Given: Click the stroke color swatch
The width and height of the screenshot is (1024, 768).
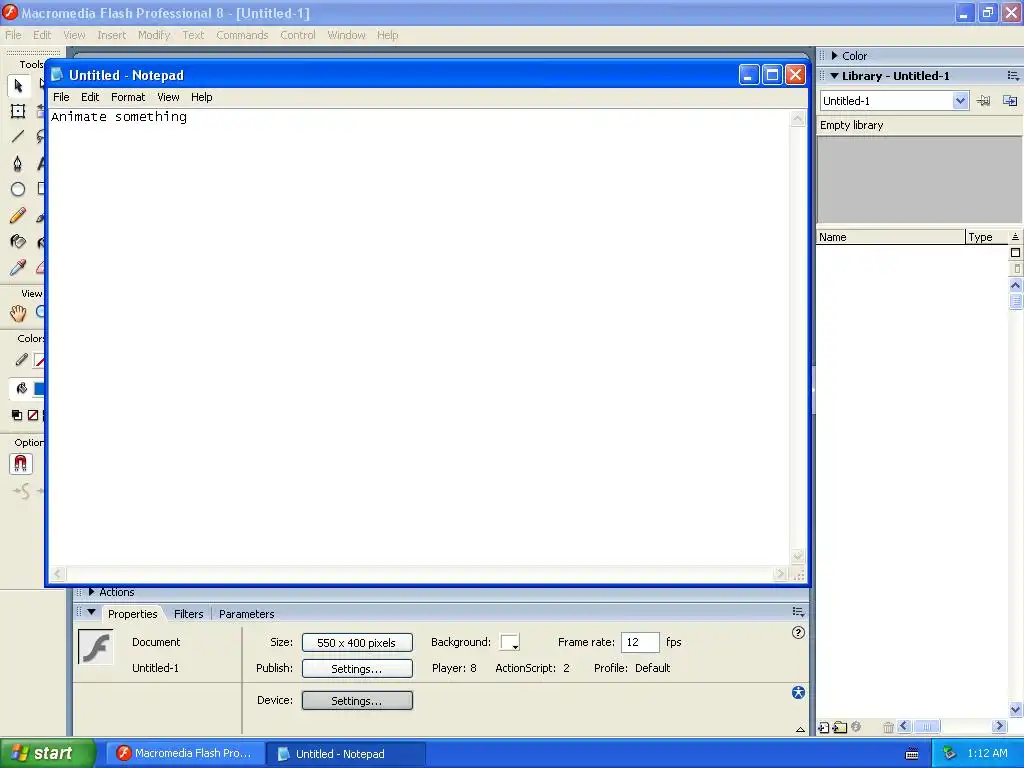Looking at the screenshot, I should 39,360.
